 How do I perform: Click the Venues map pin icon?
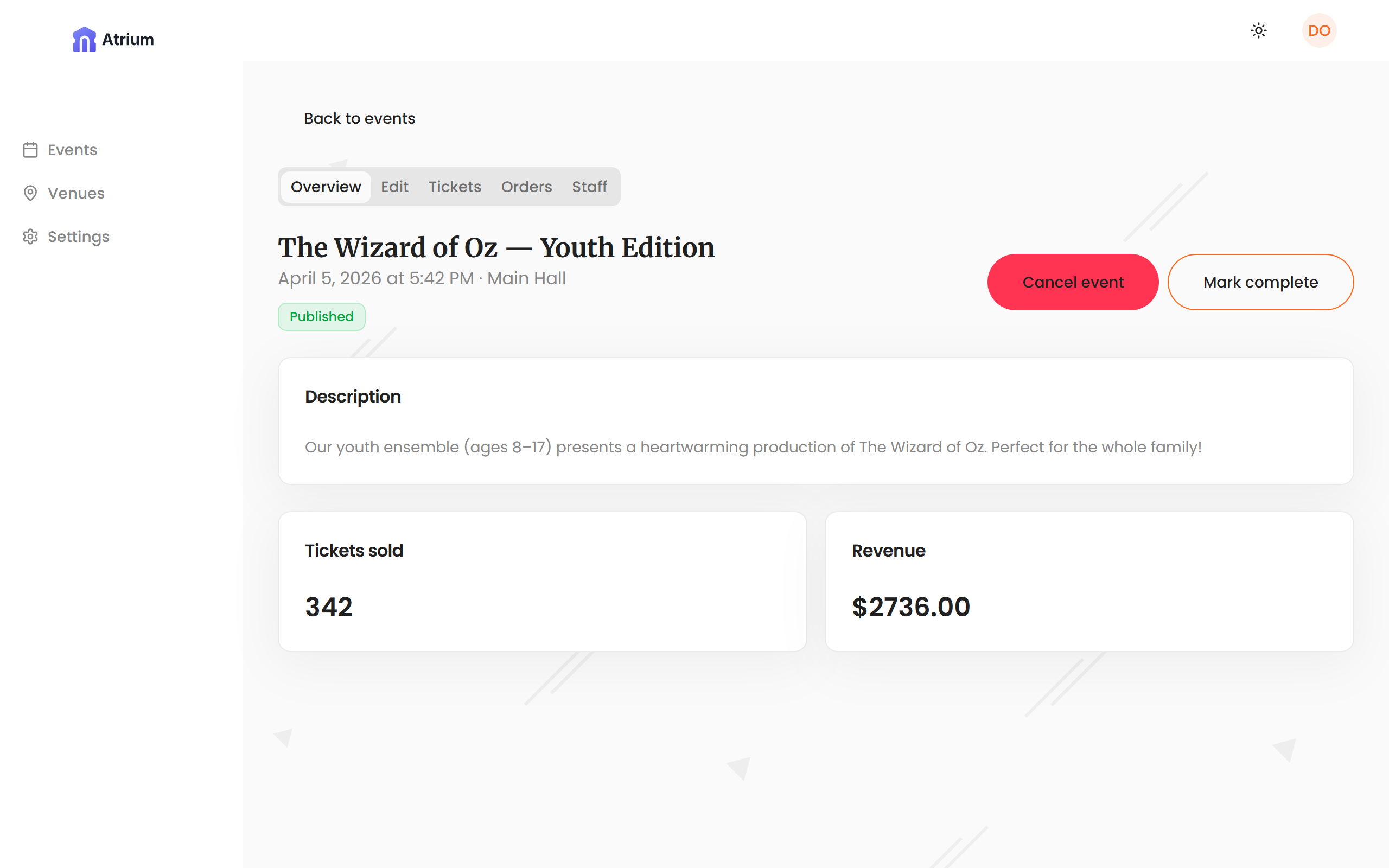[x=30, y=194]
